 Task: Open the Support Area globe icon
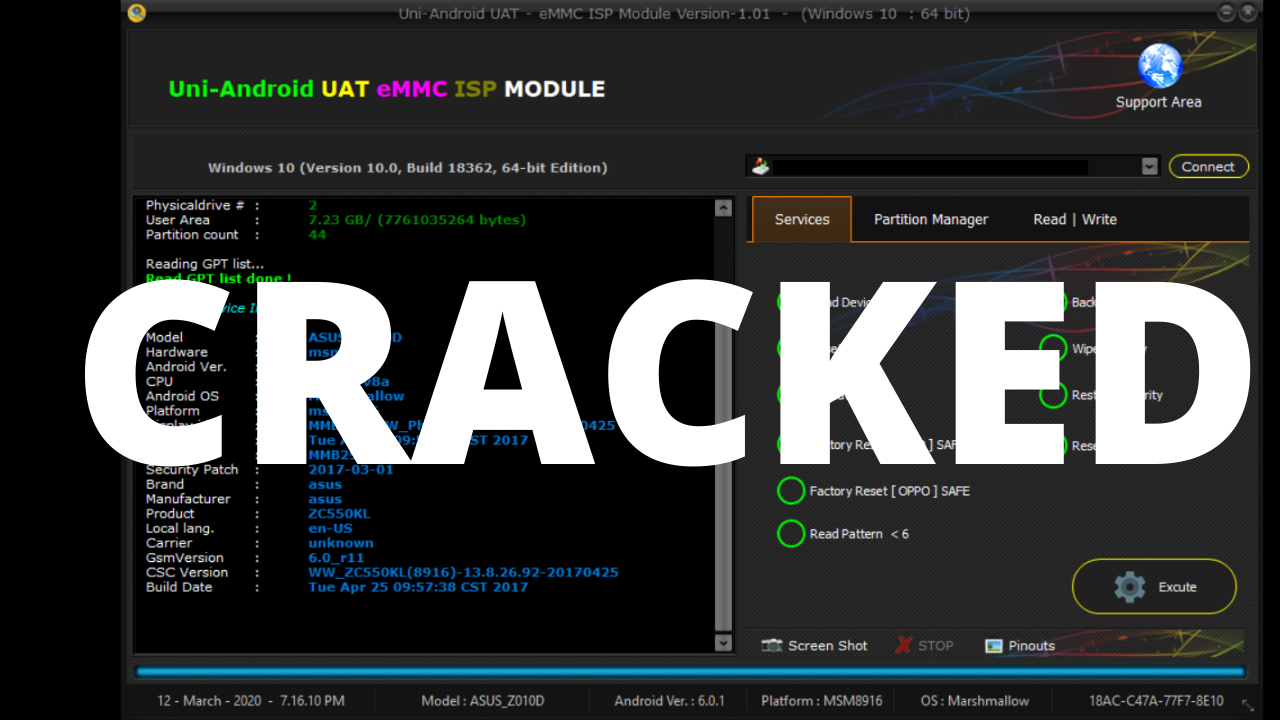coord(1160,66)
